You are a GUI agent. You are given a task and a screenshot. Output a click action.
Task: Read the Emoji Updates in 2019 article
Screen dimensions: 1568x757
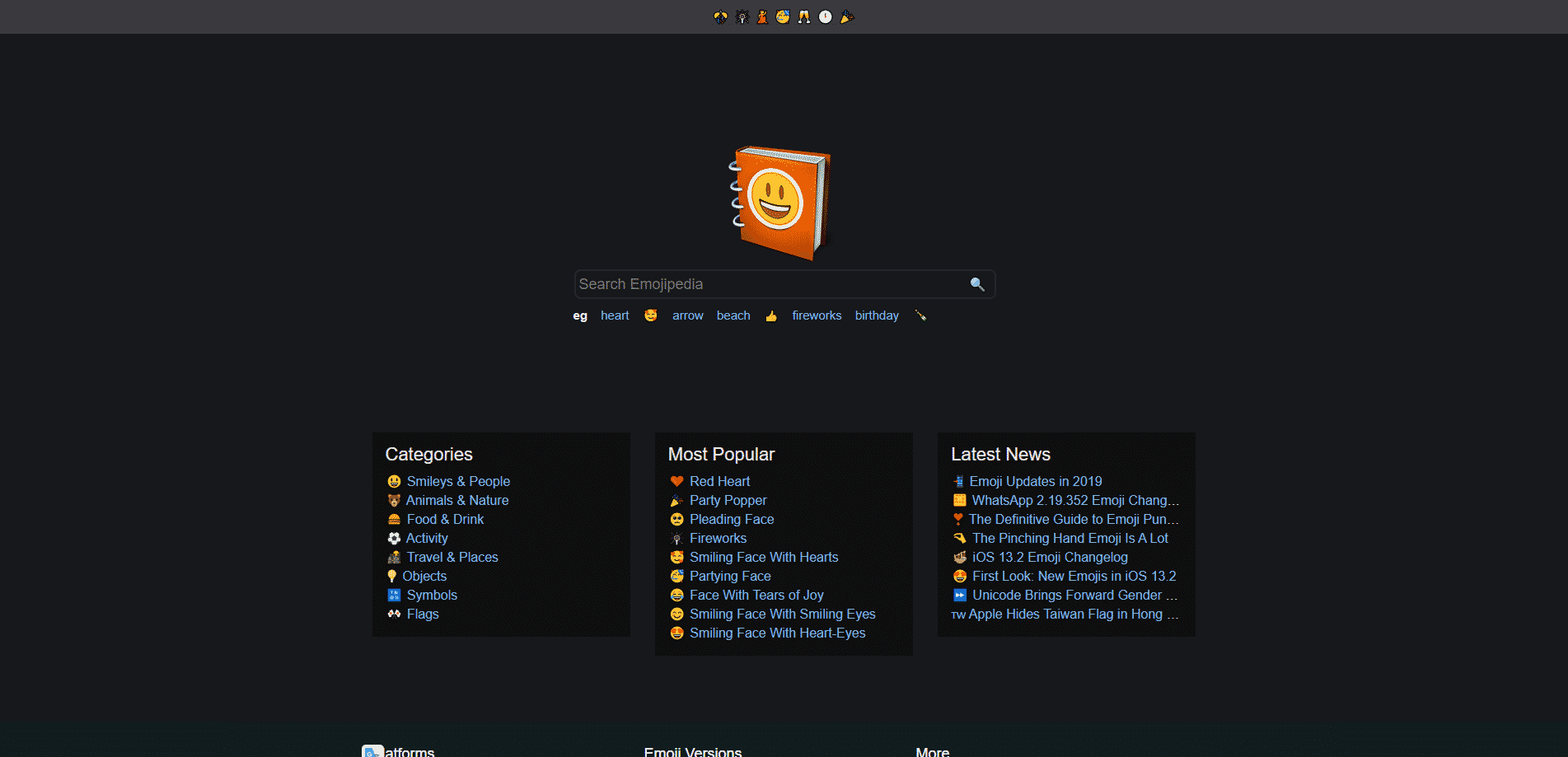pos(1036,481)
